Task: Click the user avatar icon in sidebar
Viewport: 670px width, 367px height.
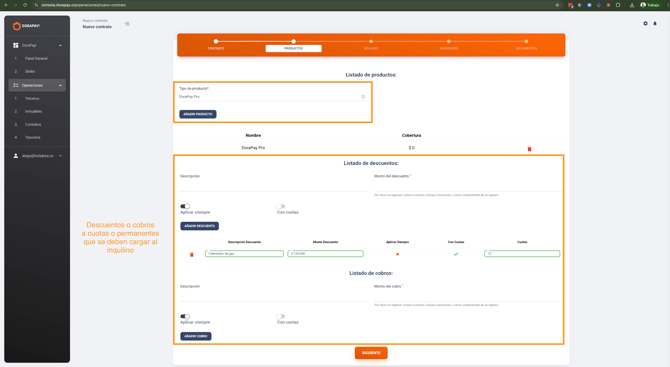Action: click(16, 156)
